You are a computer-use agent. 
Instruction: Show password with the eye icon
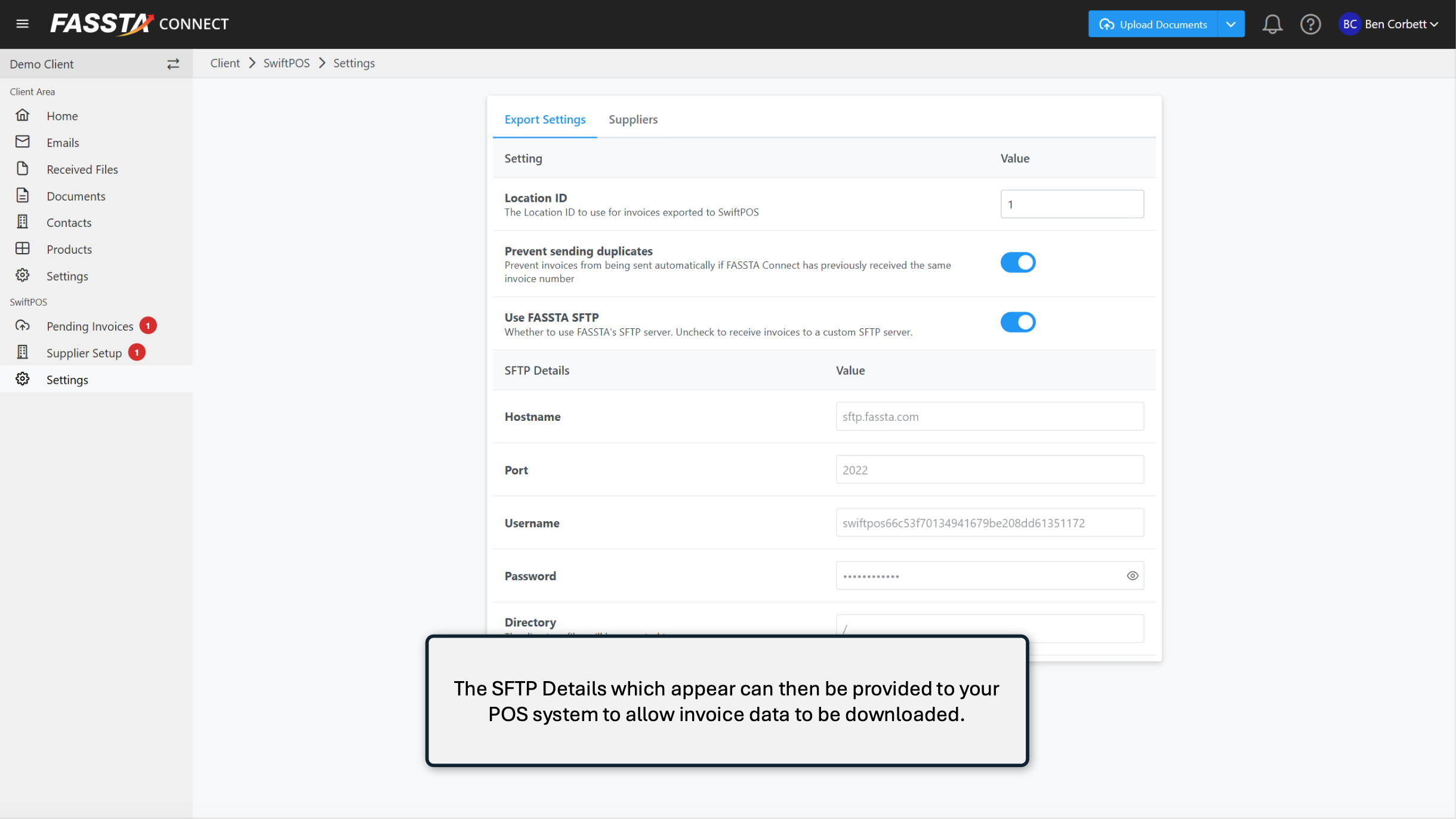[1132, 575]
